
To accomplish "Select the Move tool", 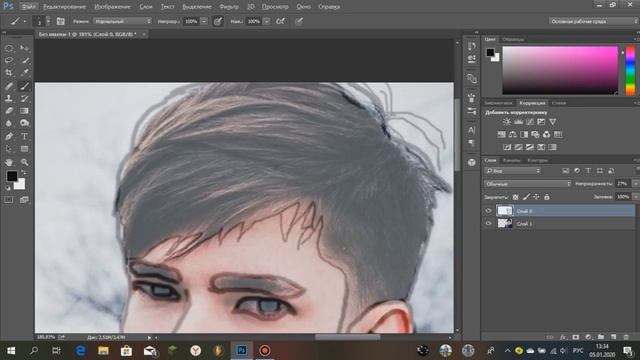I will (x=24, y=49).
